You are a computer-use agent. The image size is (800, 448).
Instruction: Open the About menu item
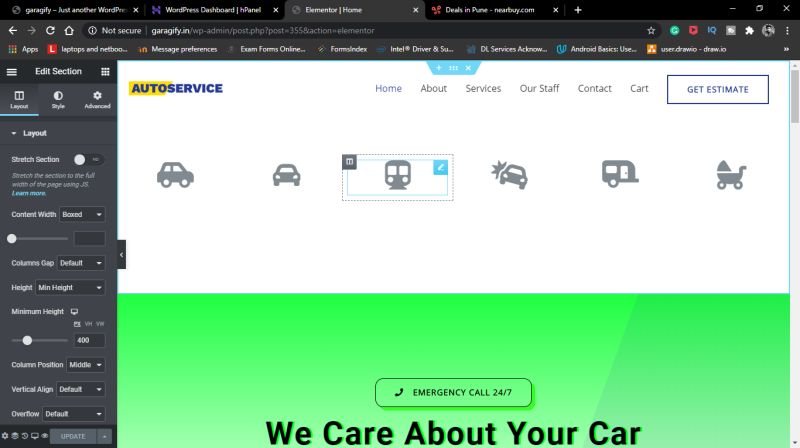[434, 89]
